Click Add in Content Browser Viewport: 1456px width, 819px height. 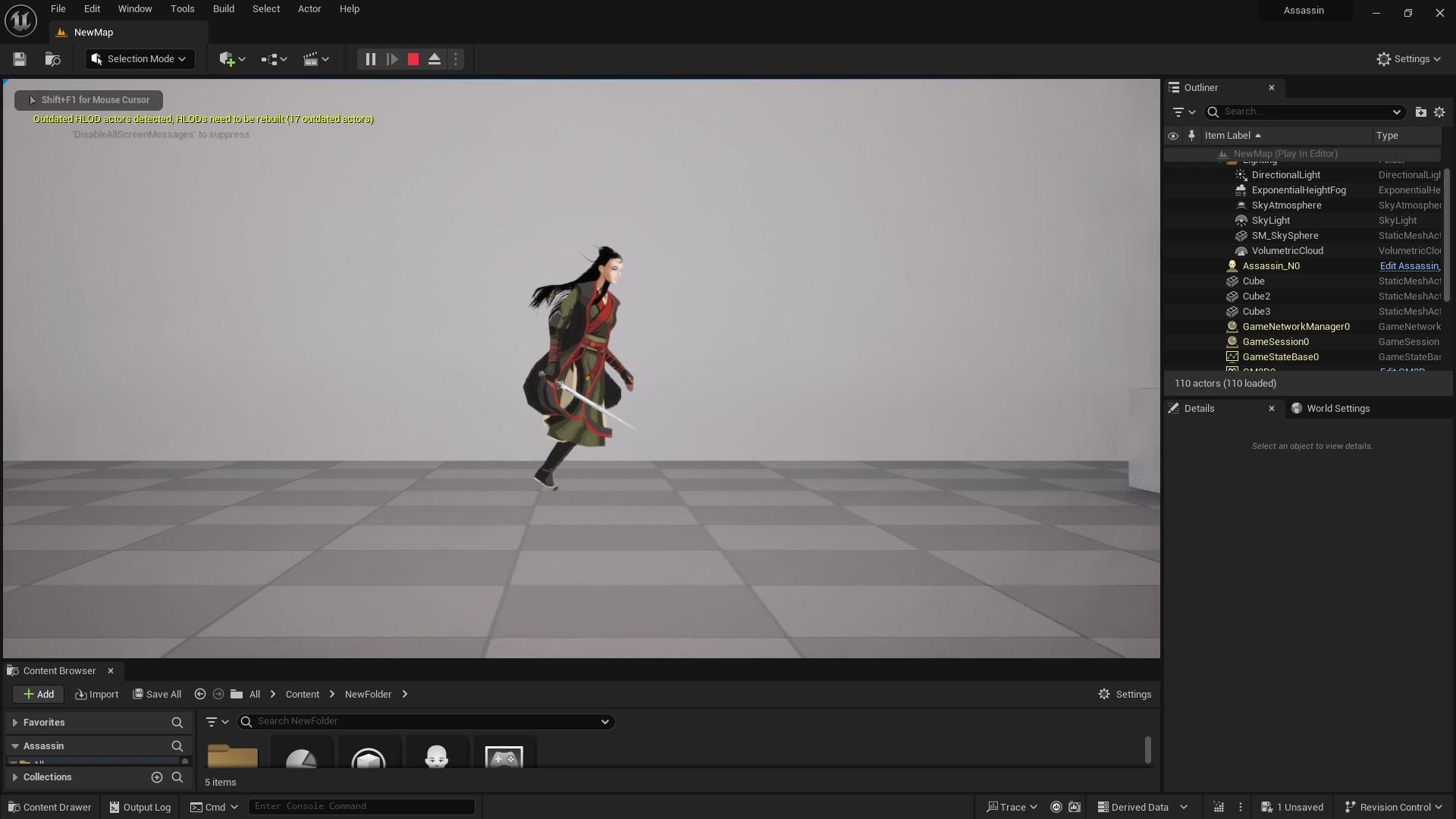[38, 695]
